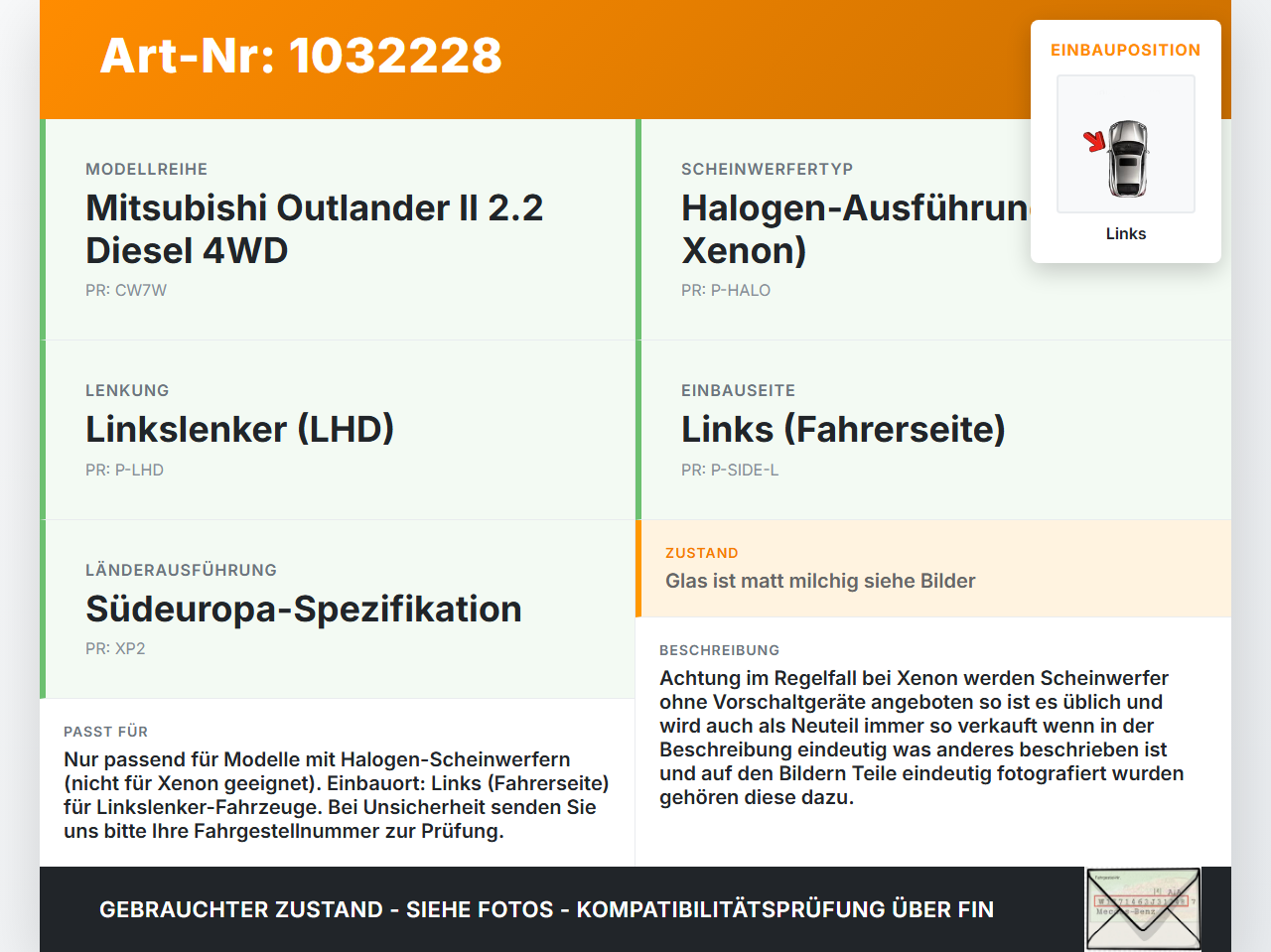Screen dimensions: 1271x952
Task: Select the EINBAUPOSITION label
Action: pos(1126,50)
